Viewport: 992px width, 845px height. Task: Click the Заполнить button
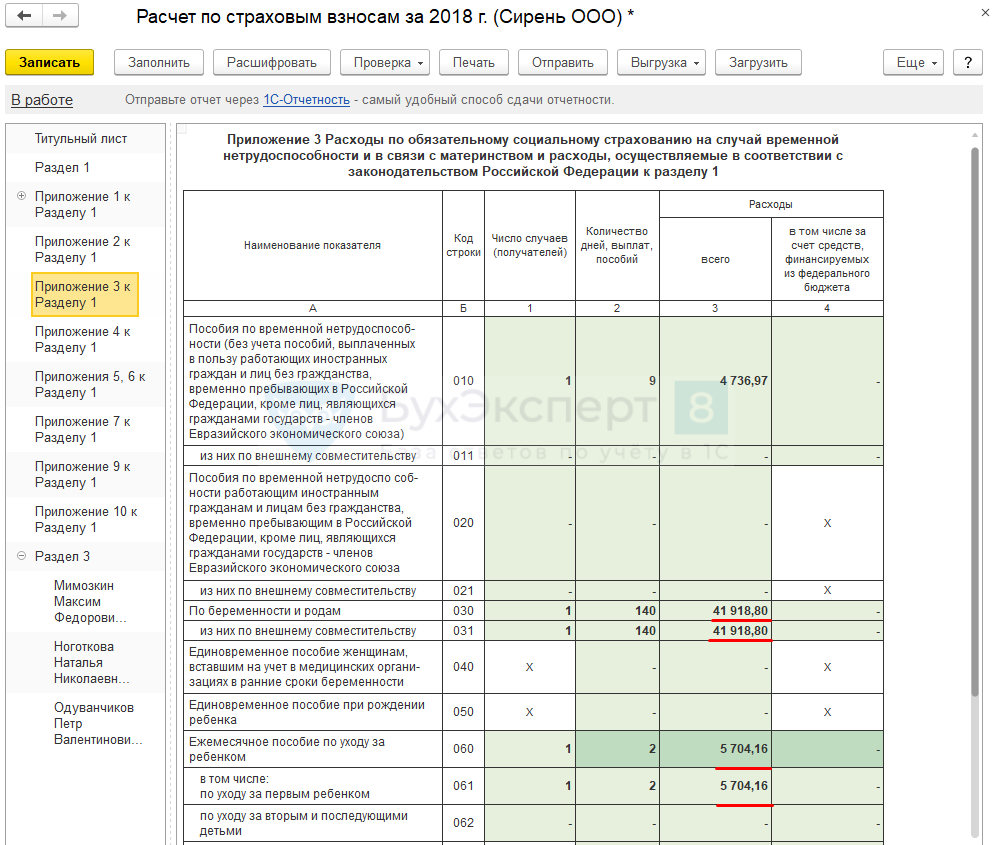(159, 62)
